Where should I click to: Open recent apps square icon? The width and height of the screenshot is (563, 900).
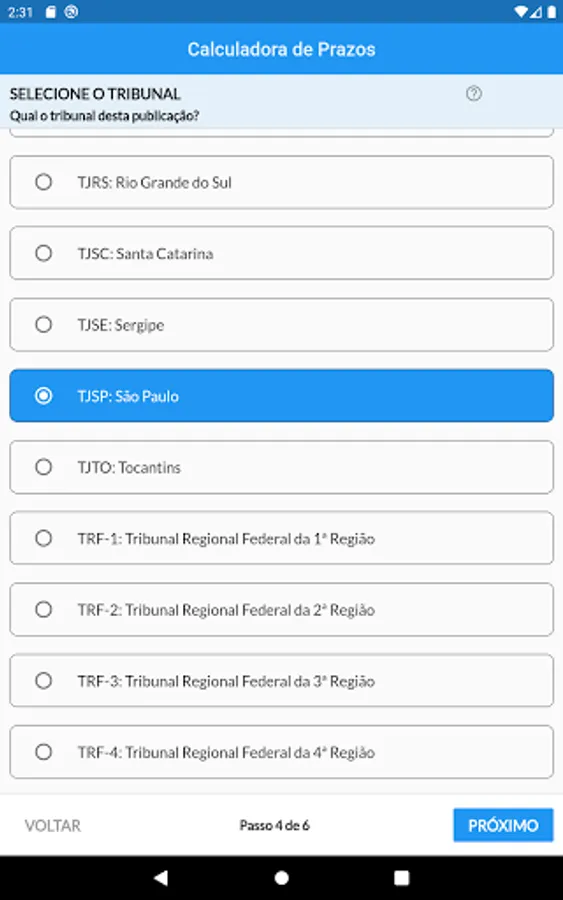coord(402,878)
